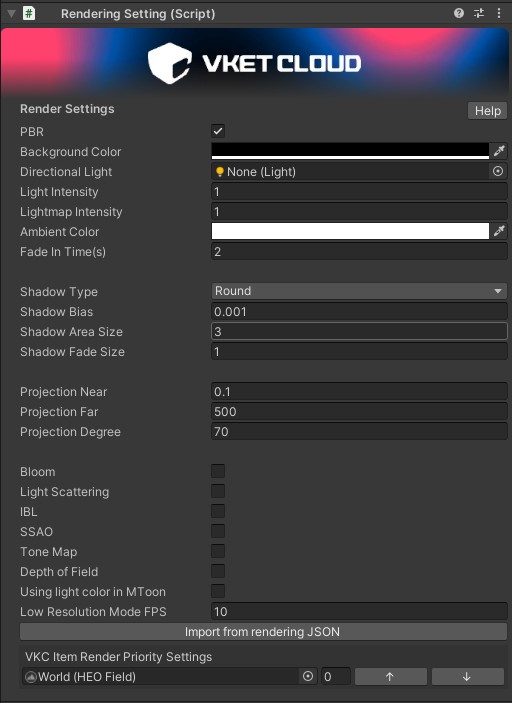
Task: Move World item up with arrow button
Action: coord(391,677)
